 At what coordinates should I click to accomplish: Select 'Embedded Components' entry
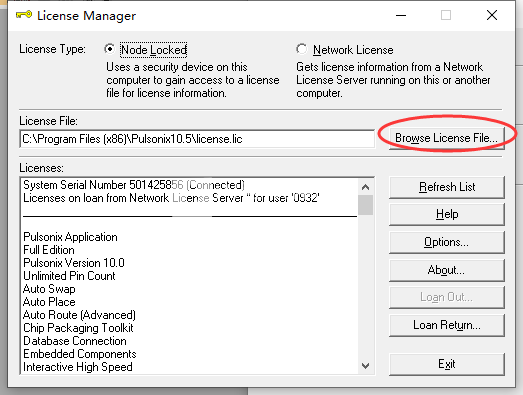[80, 354]
